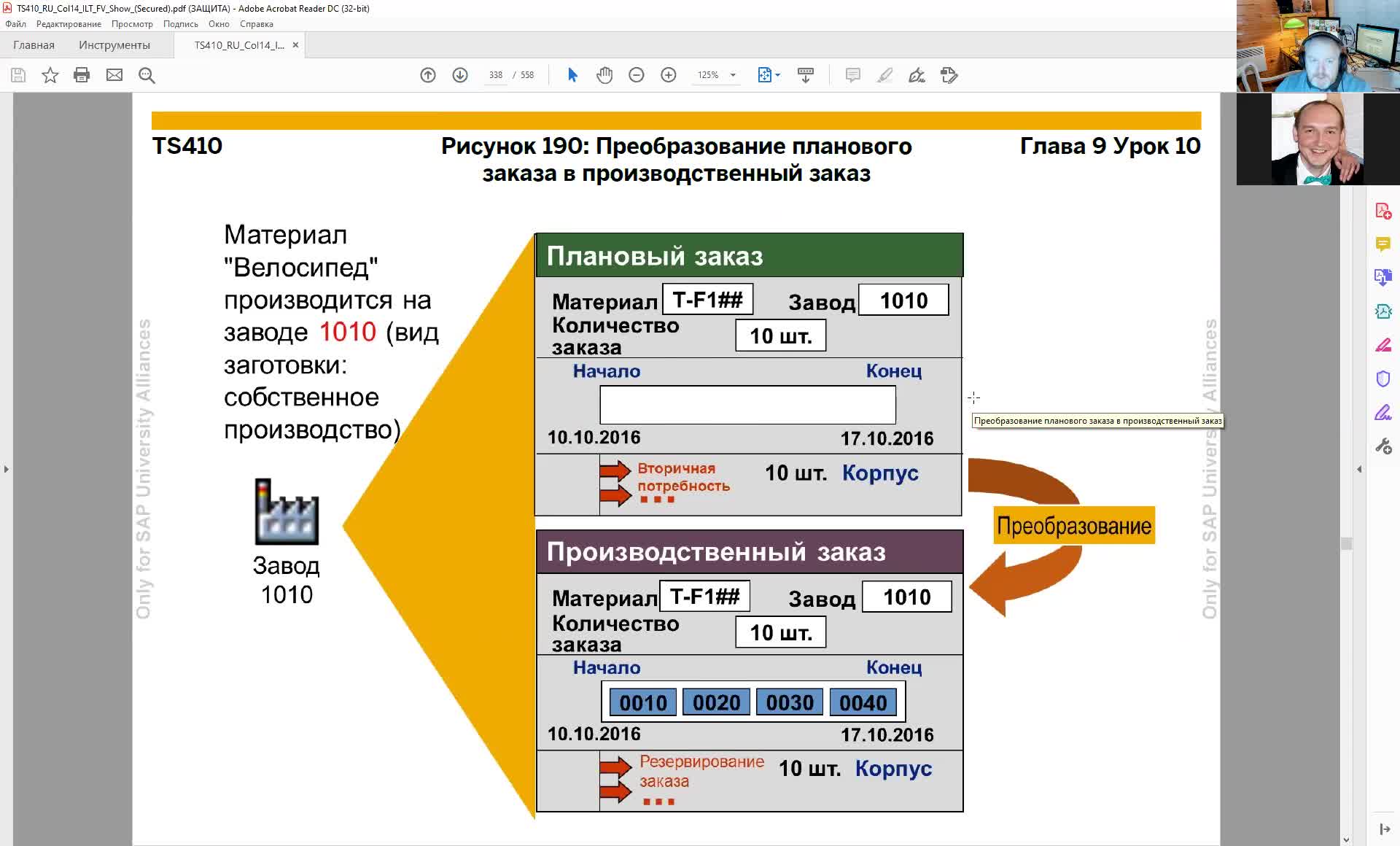Open purple Request signatures tool
Image resolution: width=1400 pixels, height=846 pixels.
(x=1383, y=413)
